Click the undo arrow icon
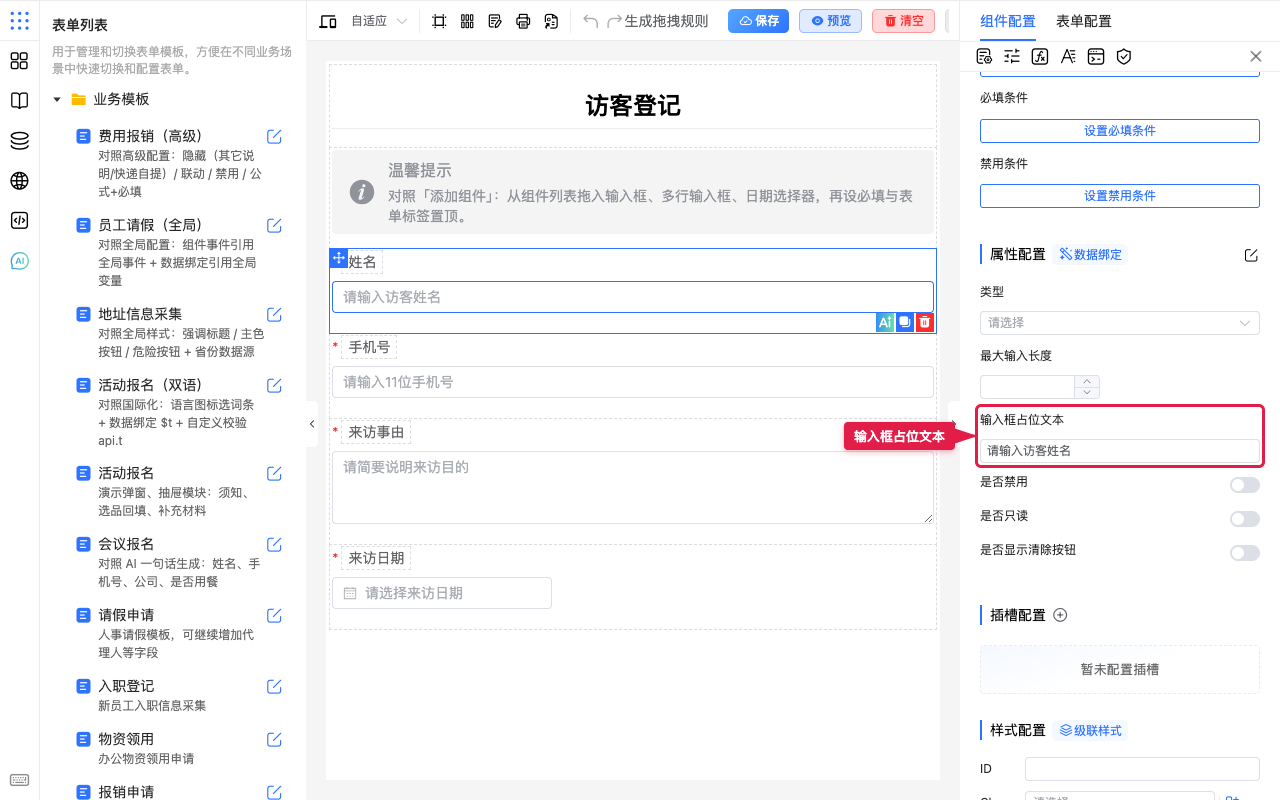The width and height of the screenshot is (1280, 800). [591, 21]
